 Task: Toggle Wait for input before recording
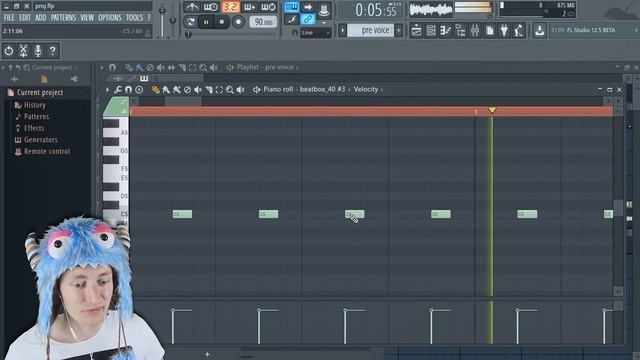(210, 7)
